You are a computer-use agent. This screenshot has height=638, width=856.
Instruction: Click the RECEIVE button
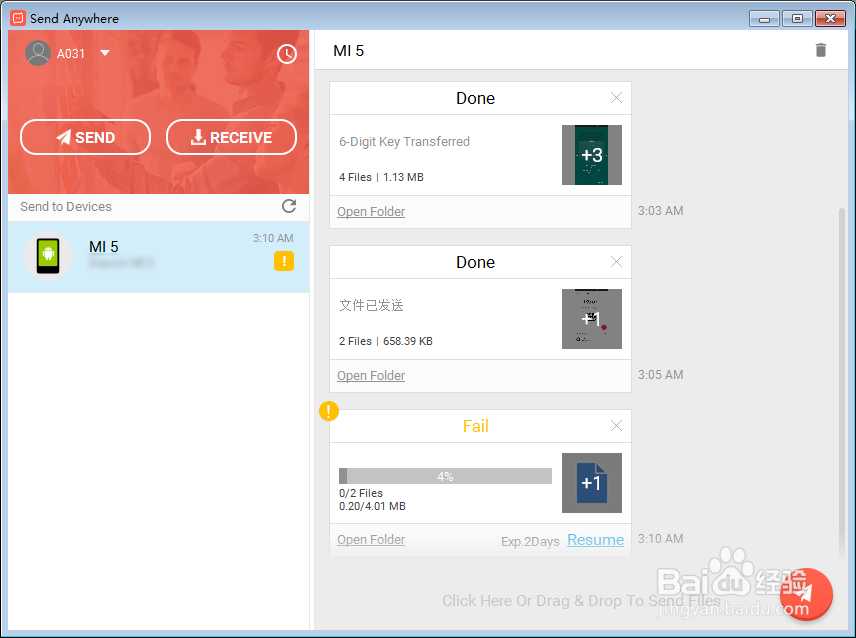(231, 137)
